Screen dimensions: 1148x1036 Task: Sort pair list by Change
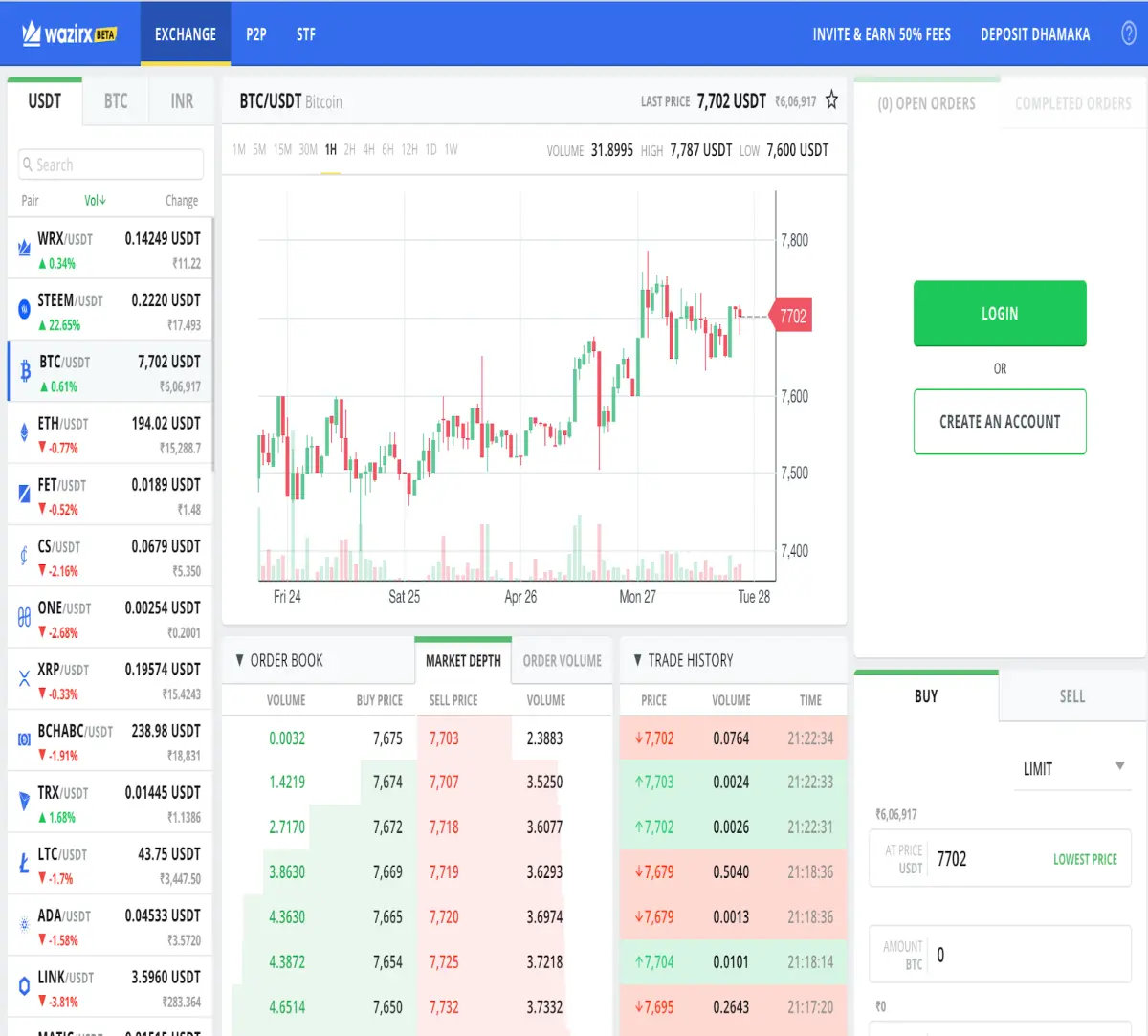coord(182,200)
